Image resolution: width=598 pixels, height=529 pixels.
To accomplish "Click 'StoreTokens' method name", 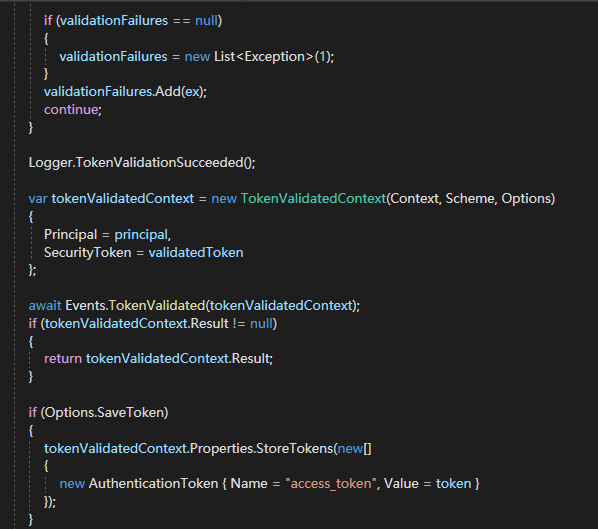I will tap(295, 449).
